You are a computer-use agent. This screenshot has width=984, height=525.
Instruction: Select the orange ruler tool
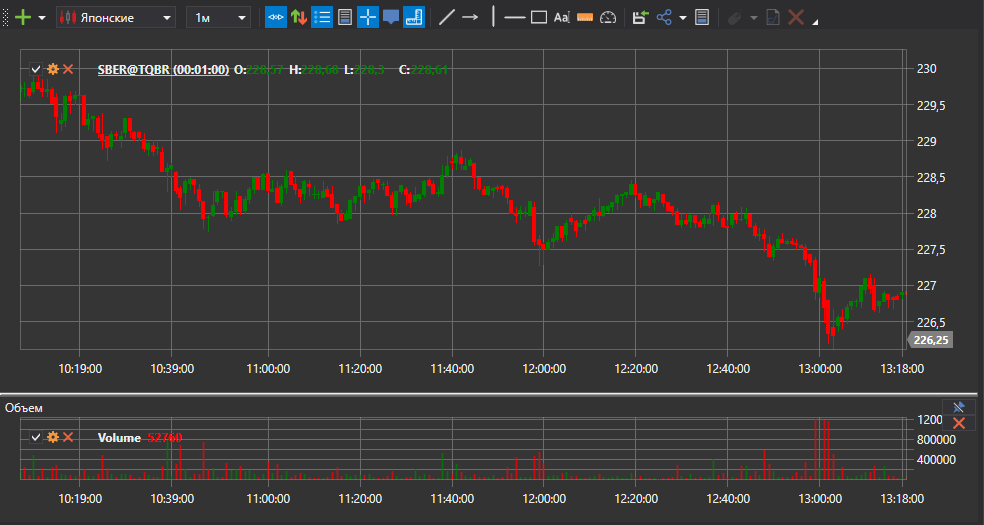pyautogui.click(x=584, y=18)
